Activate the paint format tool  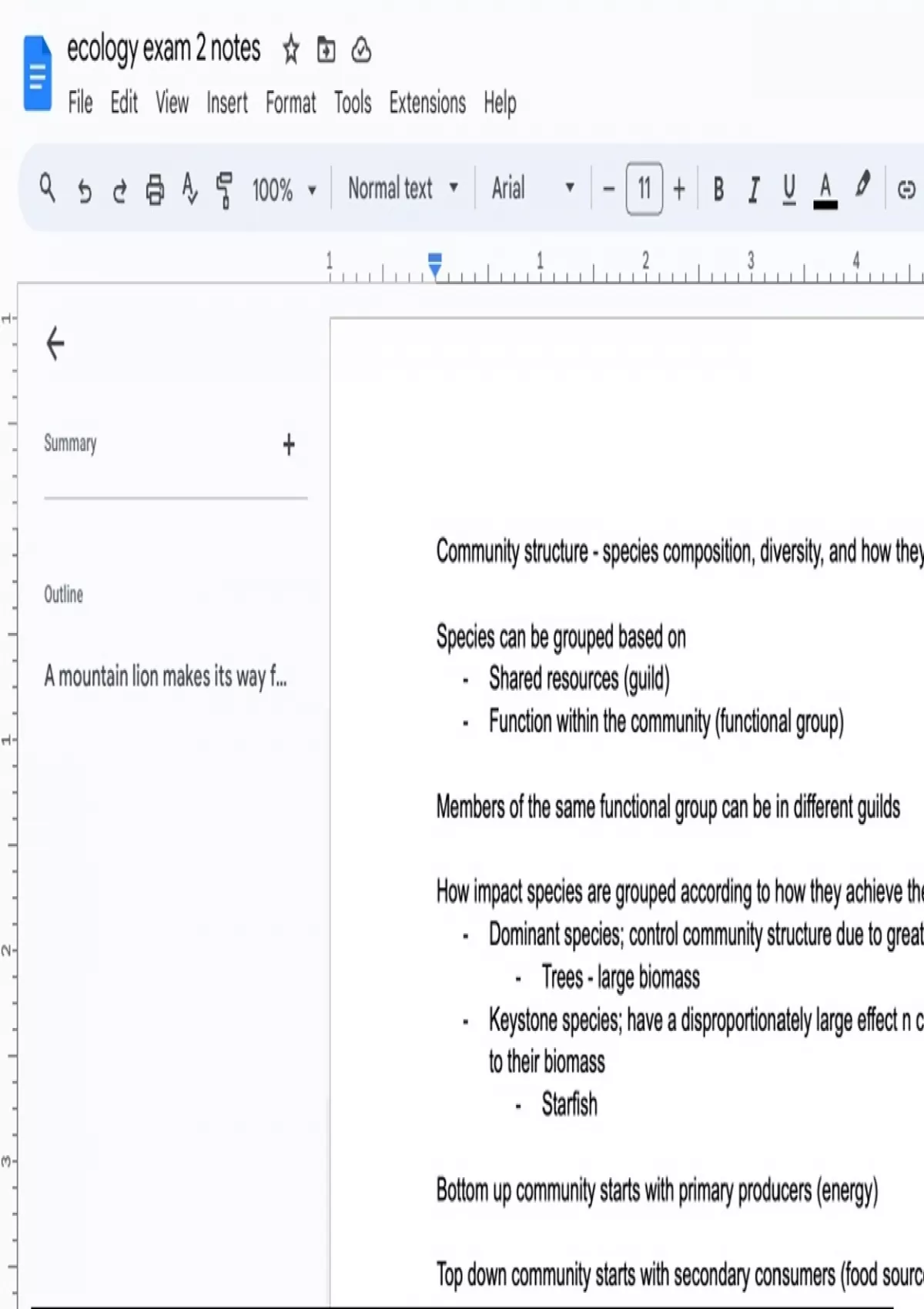(x=224, y=189)
